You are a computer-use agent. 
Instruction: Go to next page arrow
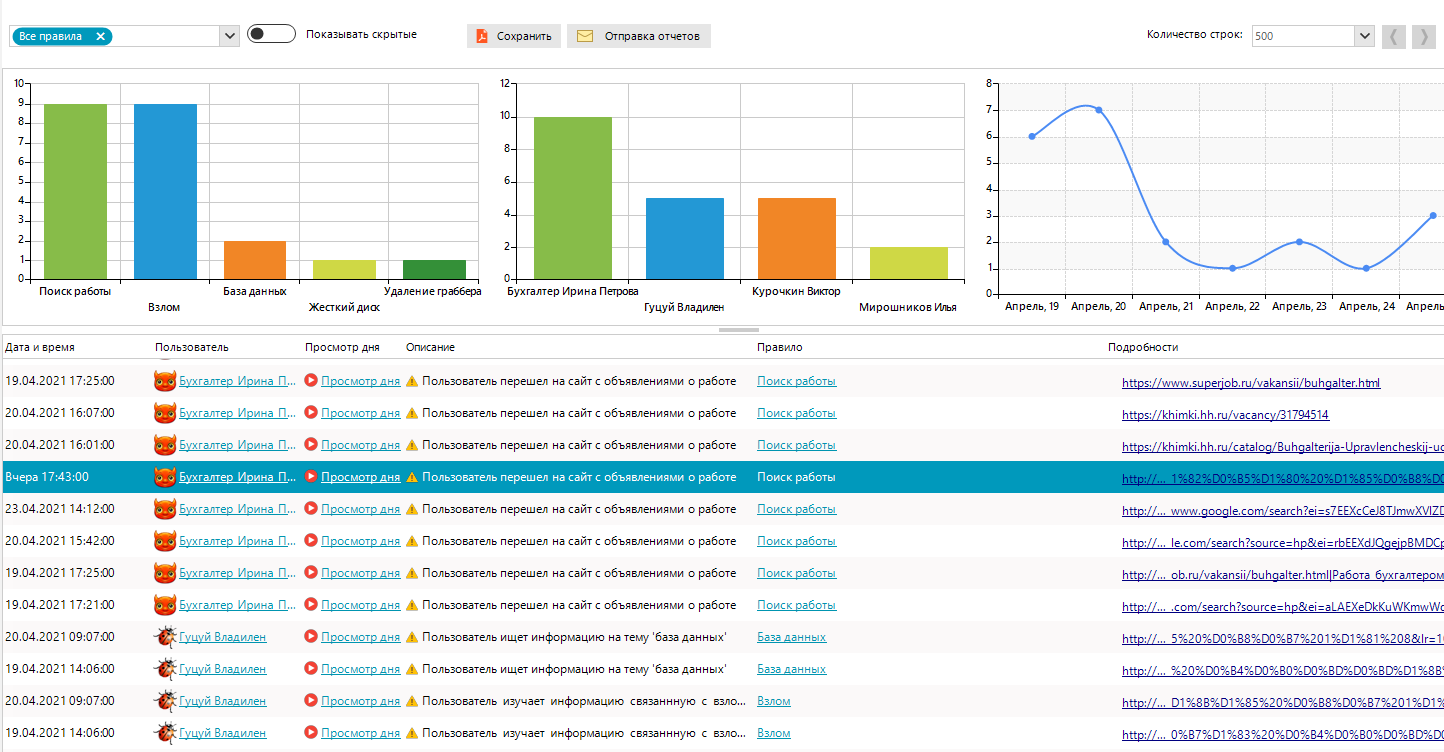point(1423,36)
